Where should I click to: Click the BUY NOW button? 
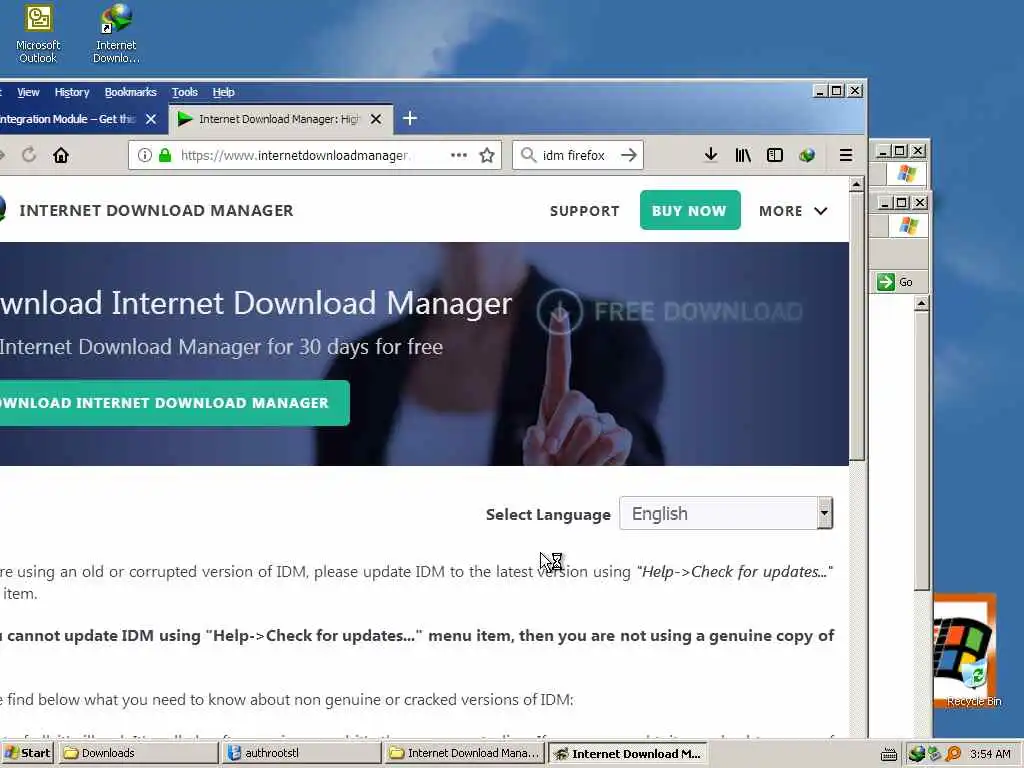point(690,210)
